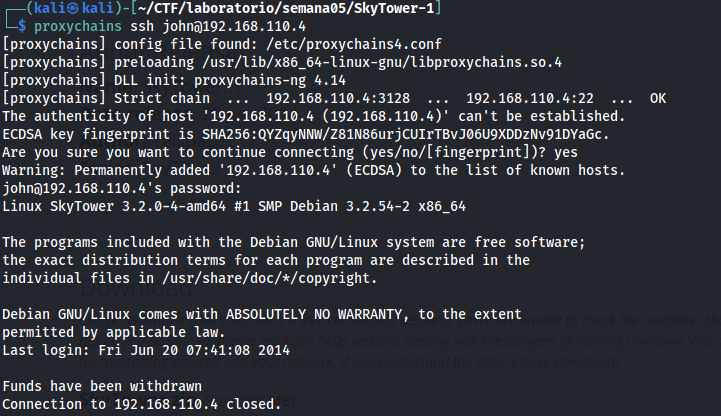The image size is (721, 416).
Task: Click the "john@192.168.110.4's password:" prompt
Action: tap(121, 188)
